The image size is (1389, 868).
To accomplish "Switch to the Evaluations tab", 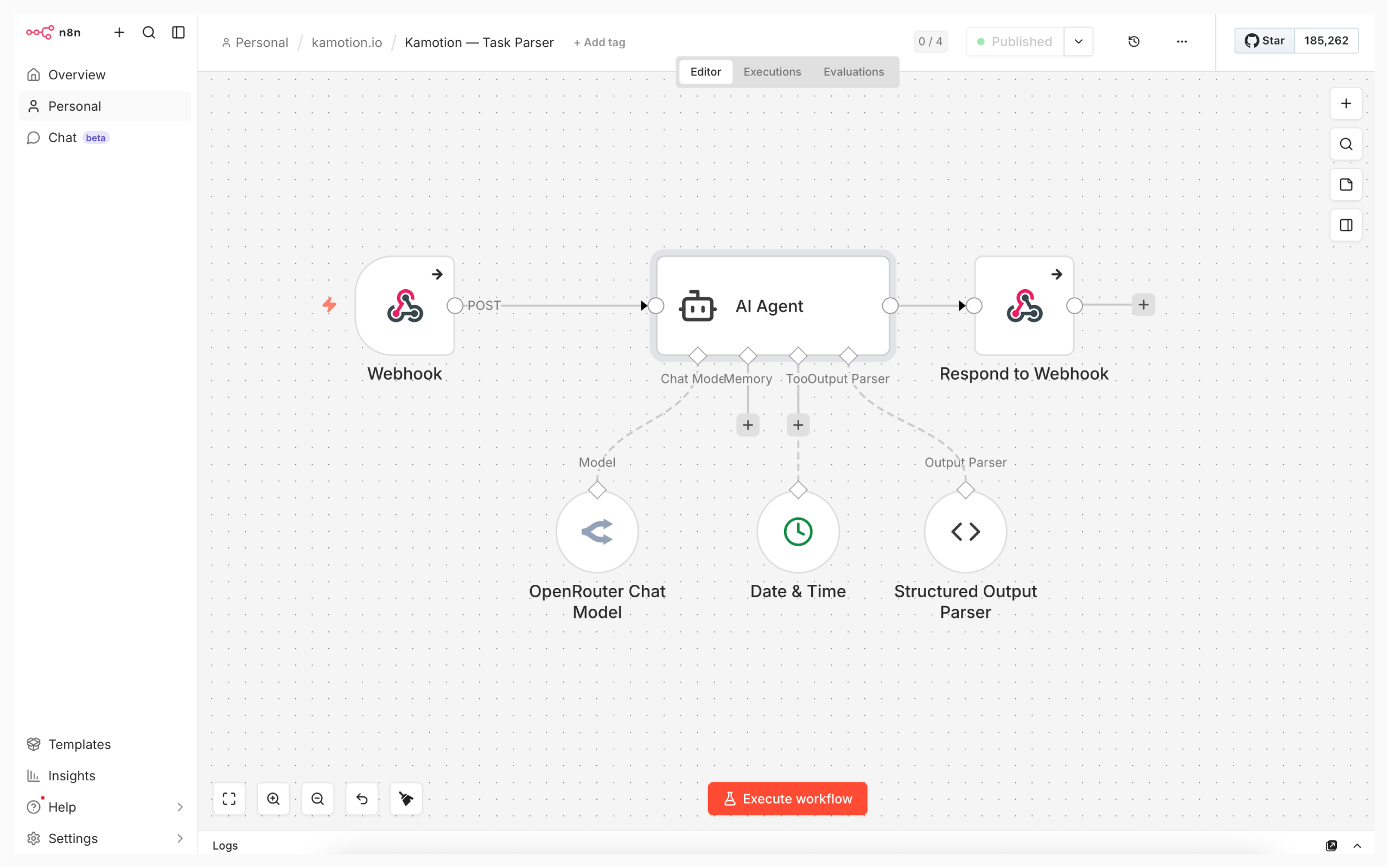I will pos(853,72).
